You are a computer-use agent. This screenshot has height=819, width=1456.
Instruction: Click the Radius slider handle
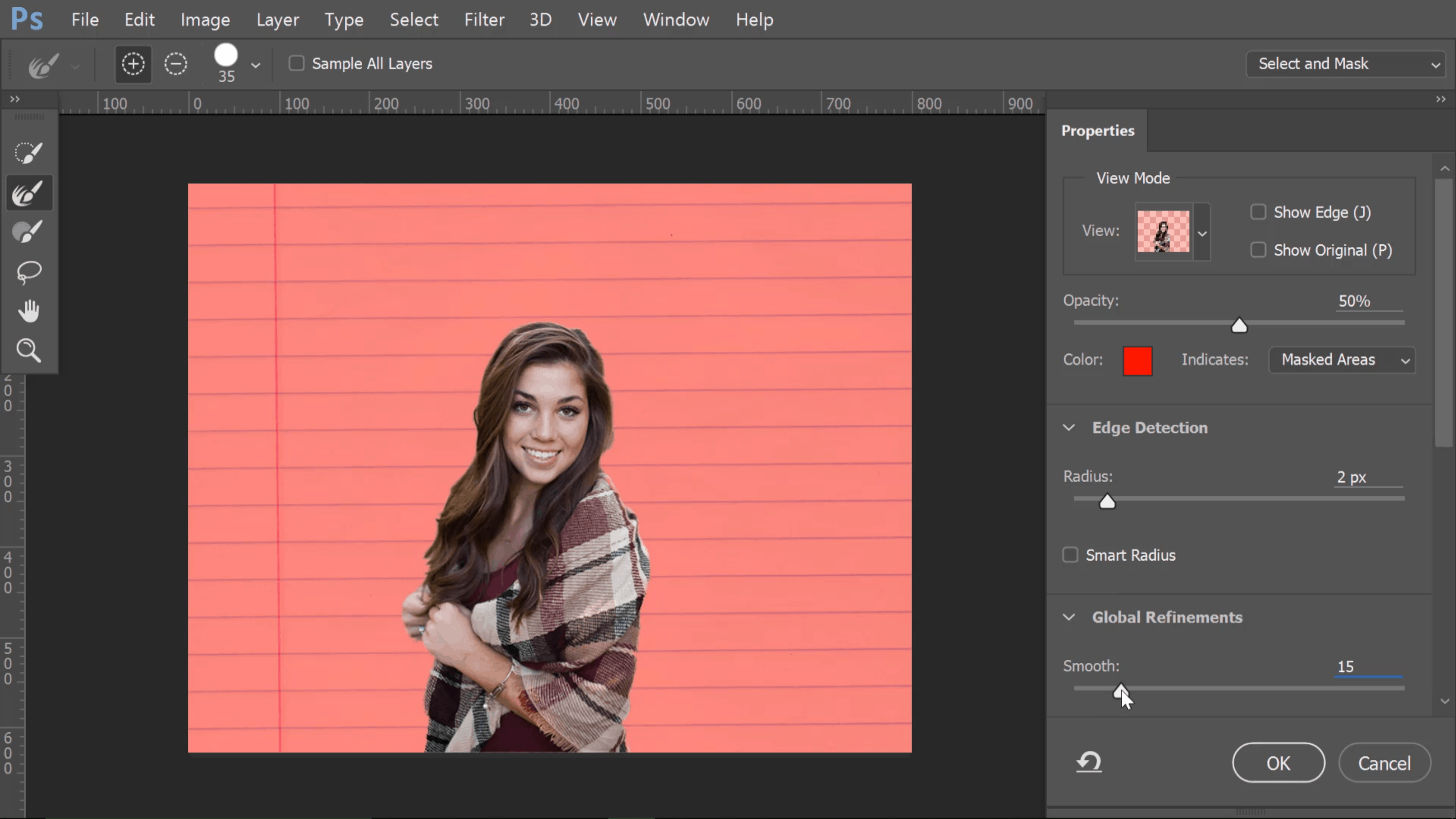(1107, 501)
